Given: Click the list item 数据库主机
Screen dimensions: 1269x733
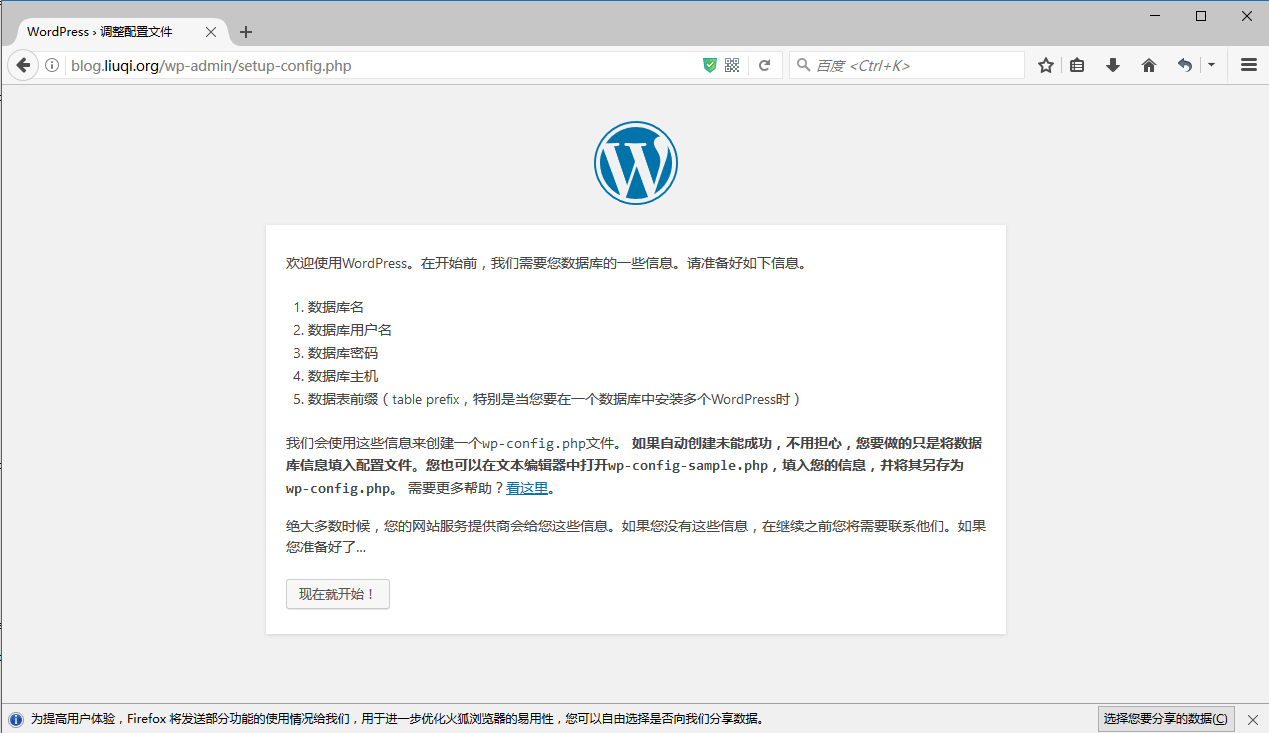Looking at the screenshot, I should coord(343,376).
